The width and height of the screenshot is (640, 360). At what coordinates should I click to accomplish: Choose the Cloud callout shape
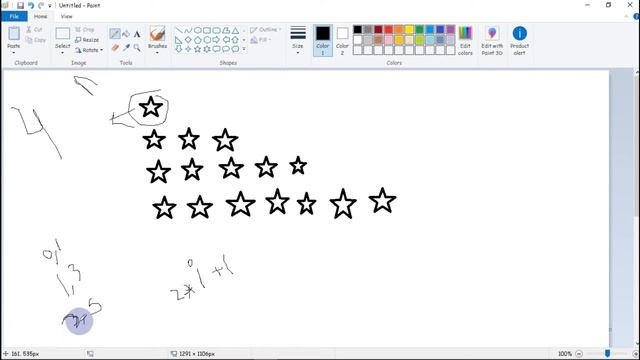coord(236,49)
